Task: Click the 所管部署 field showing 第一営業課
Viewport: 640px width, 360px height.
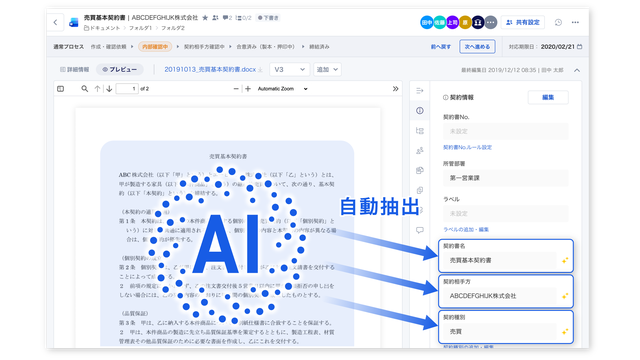Action: click(505, 178)
